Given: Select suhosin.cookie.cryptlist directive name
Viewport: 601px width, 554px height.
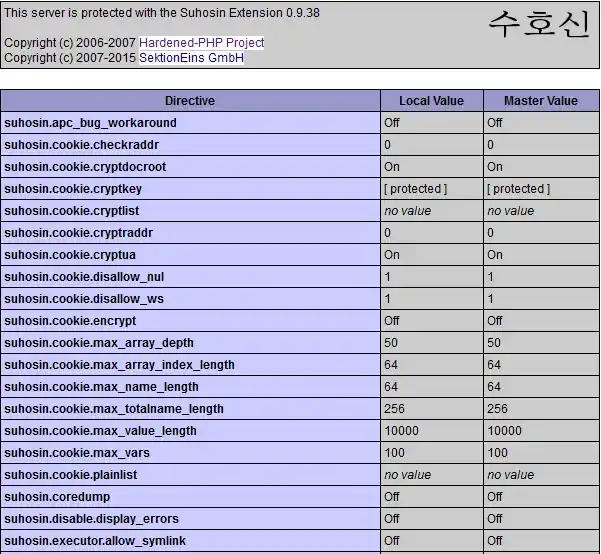Looking at the screenshot, I should click(x=72, y=211).
